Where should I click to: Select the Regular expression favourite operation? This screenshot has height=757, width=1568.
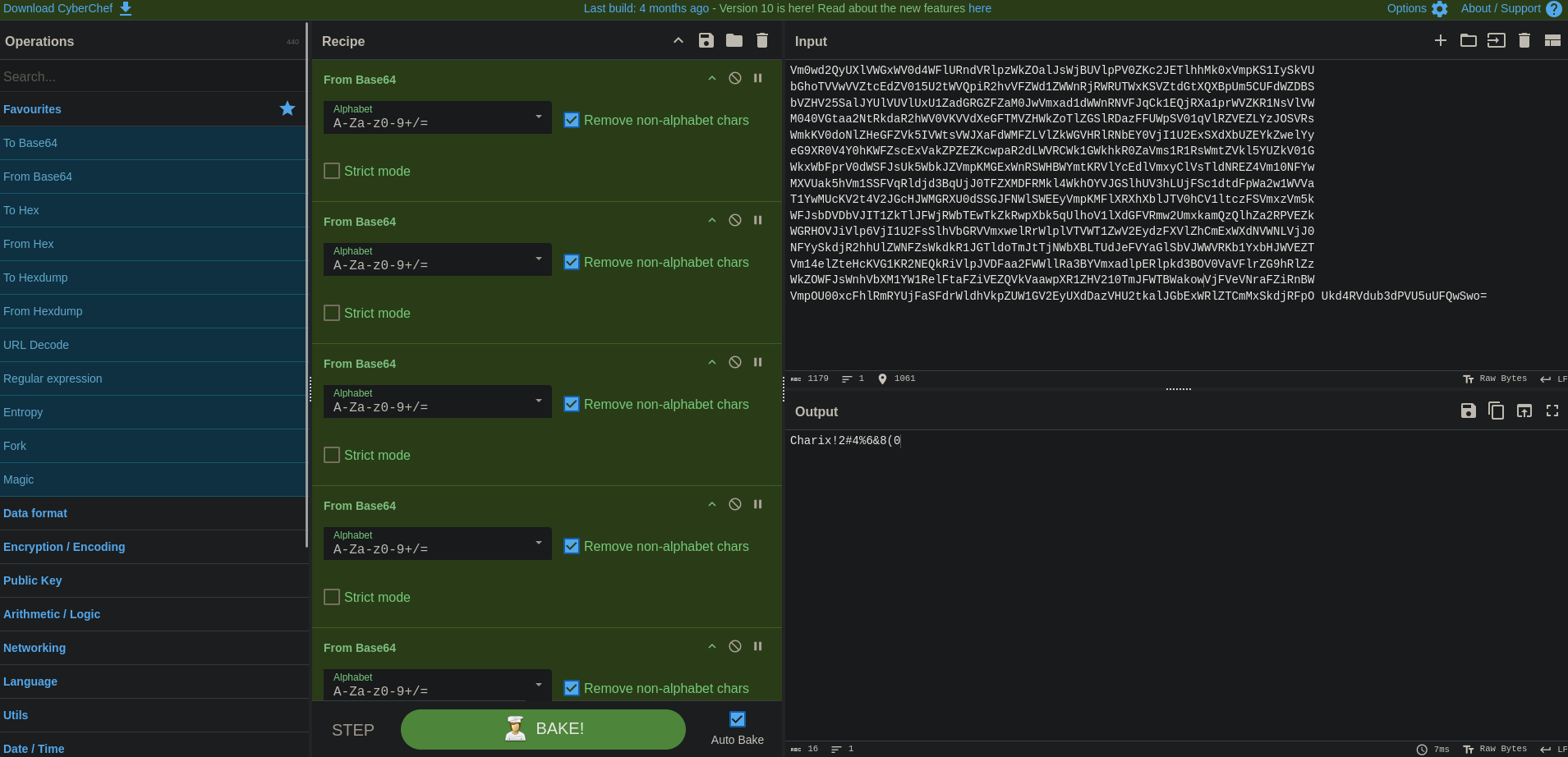153,378
